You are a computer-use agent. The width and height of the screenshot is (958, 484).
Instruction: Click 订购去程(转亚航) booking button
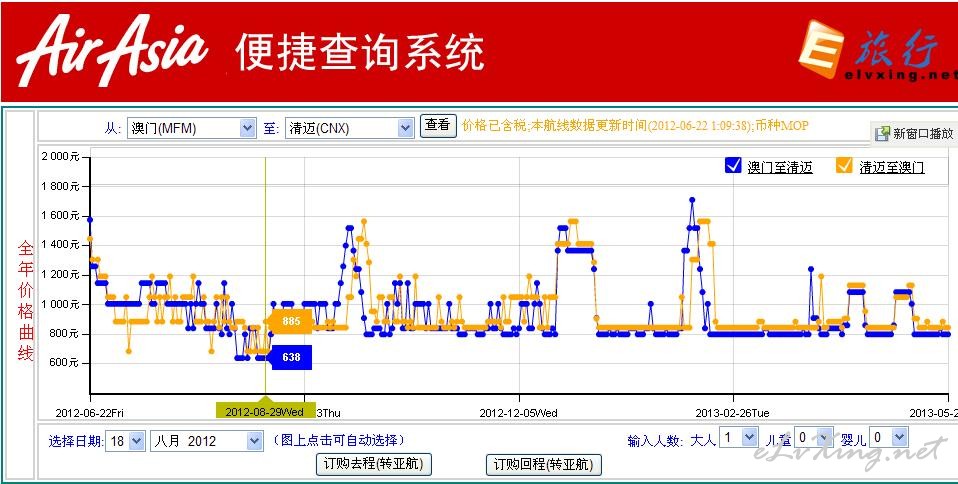coord(374,464)
